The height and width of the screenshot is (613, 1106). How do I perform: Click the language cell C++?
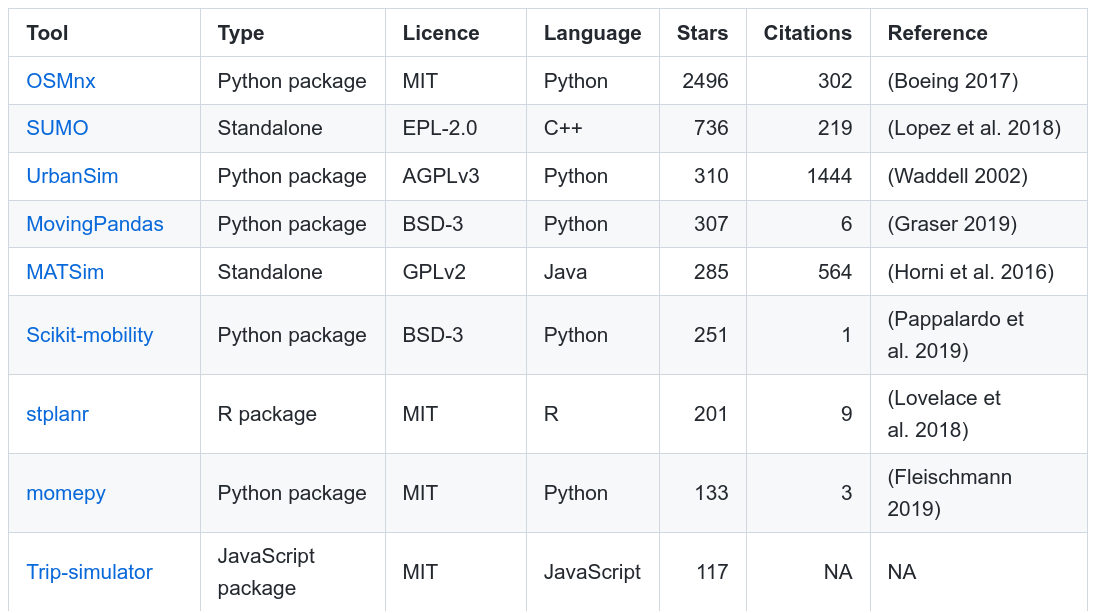[563, 128]
